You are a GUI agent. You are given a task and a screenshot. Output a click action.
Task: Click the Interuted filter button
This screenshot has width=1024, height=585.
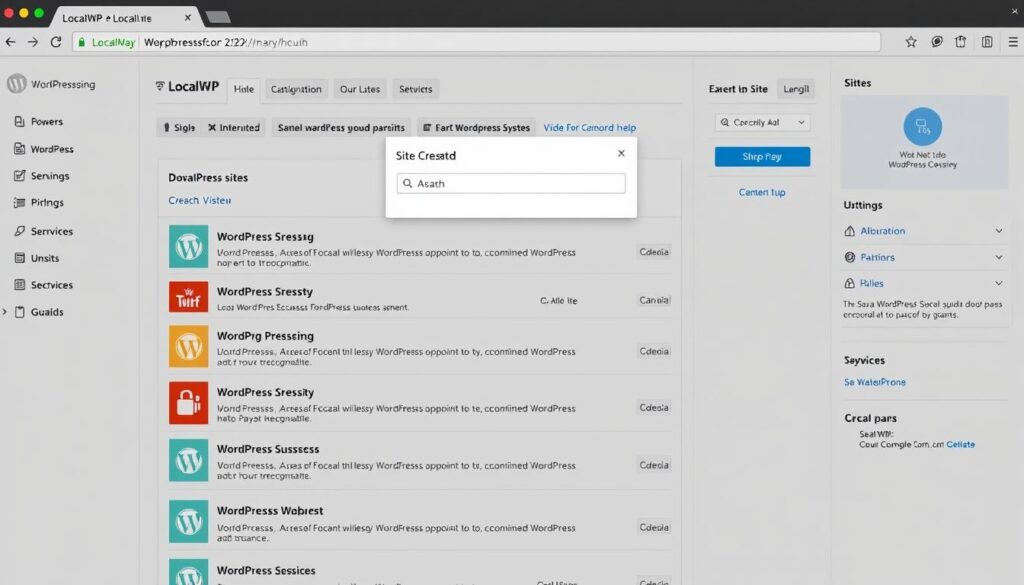(234, 127)
